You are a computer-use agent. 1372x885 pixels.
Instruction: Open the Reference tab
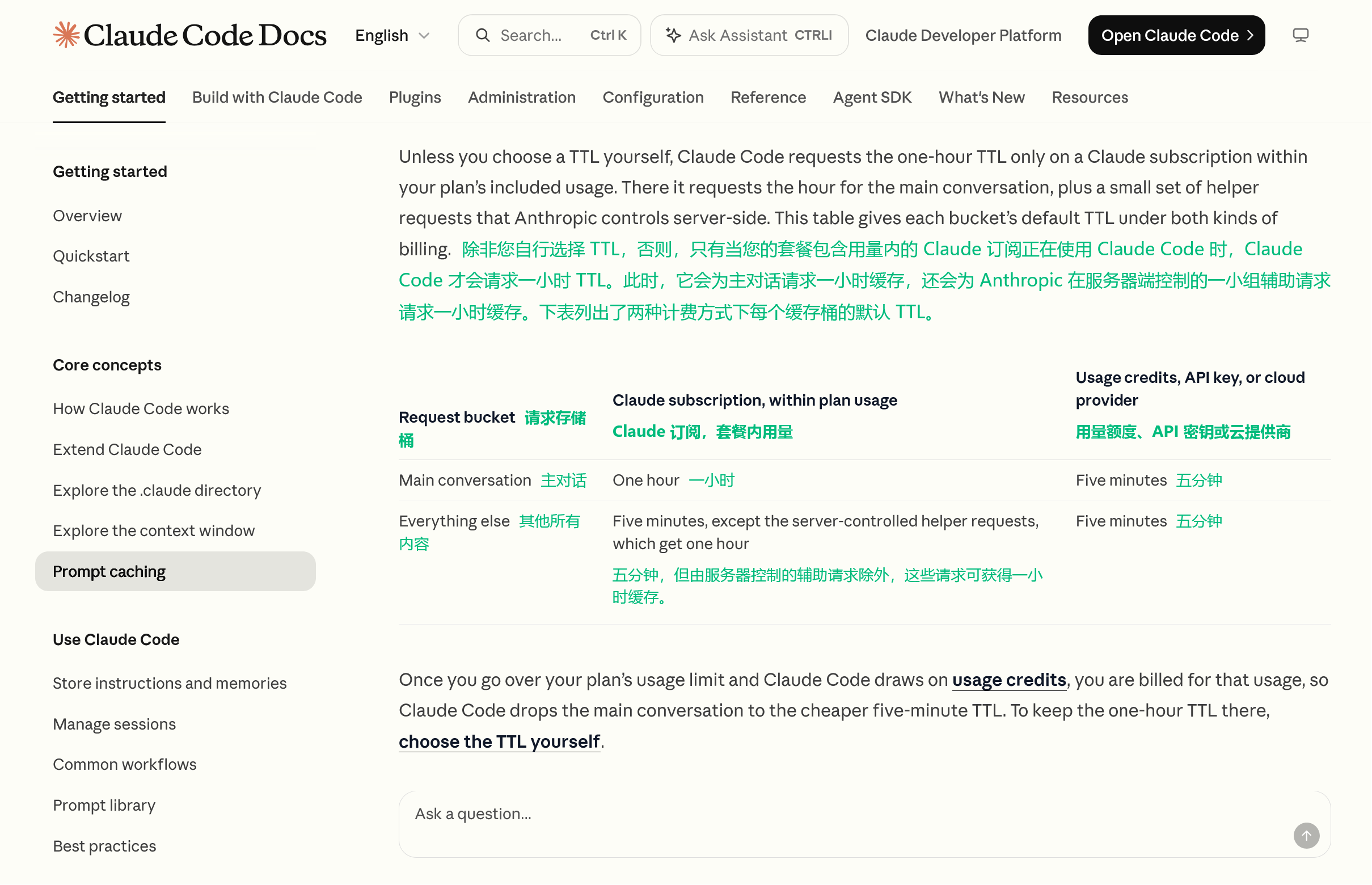(x=768, y=97)
